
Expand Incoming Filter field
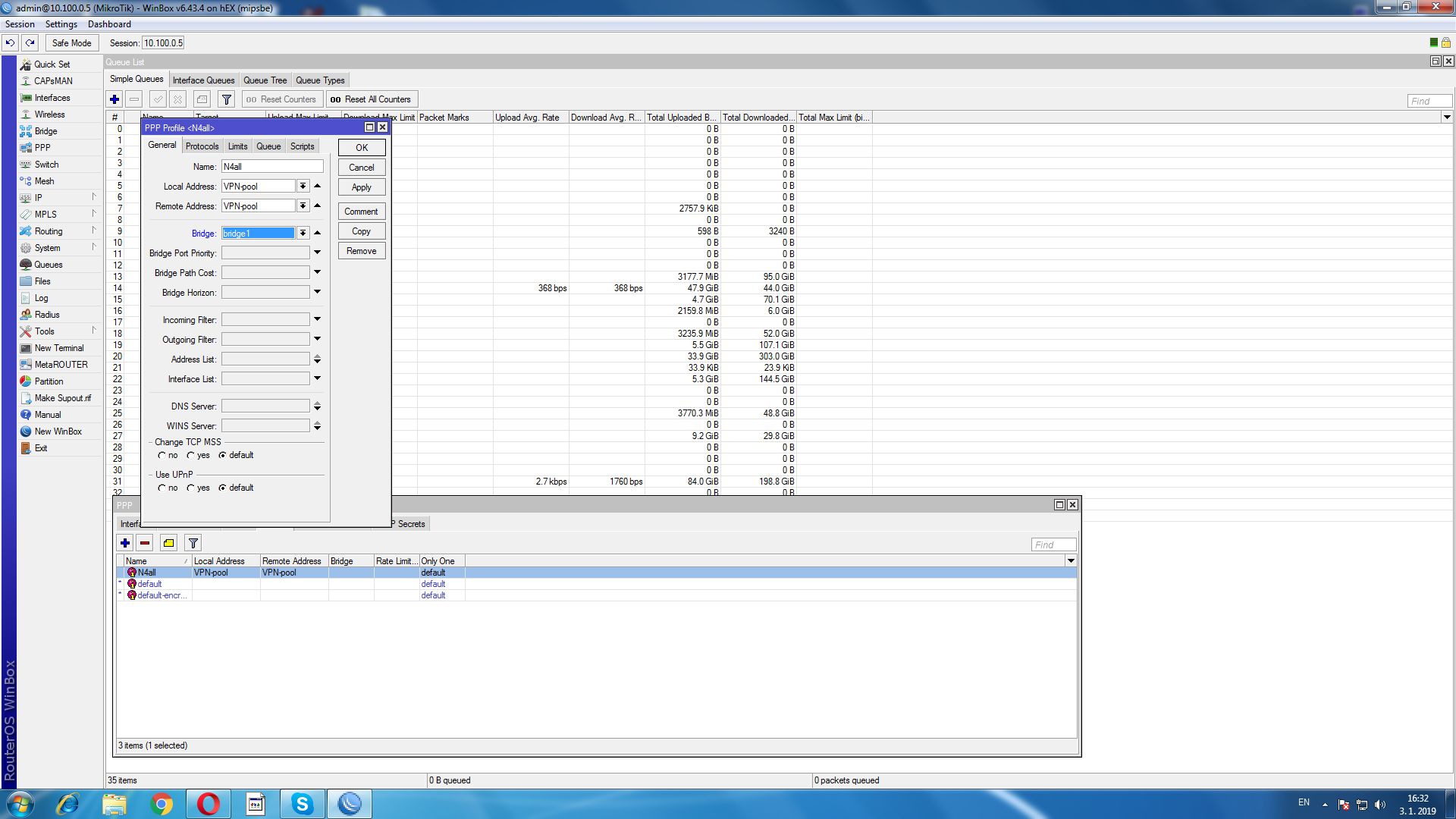(x=317, y=320)
